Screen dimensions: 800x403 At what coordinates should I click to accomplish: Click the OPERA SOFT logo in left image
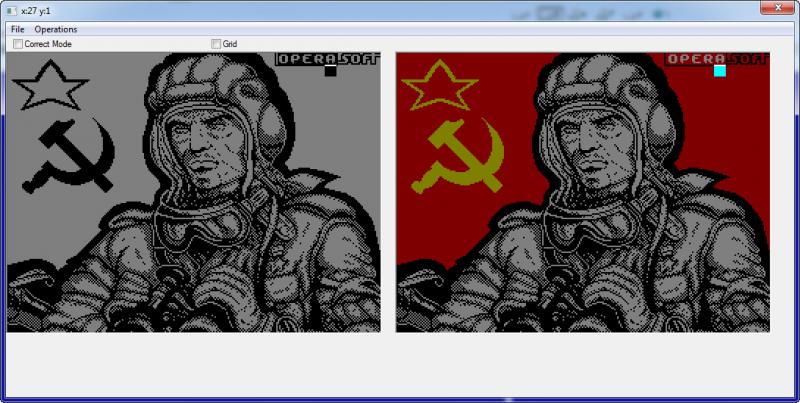pos(327,58)
